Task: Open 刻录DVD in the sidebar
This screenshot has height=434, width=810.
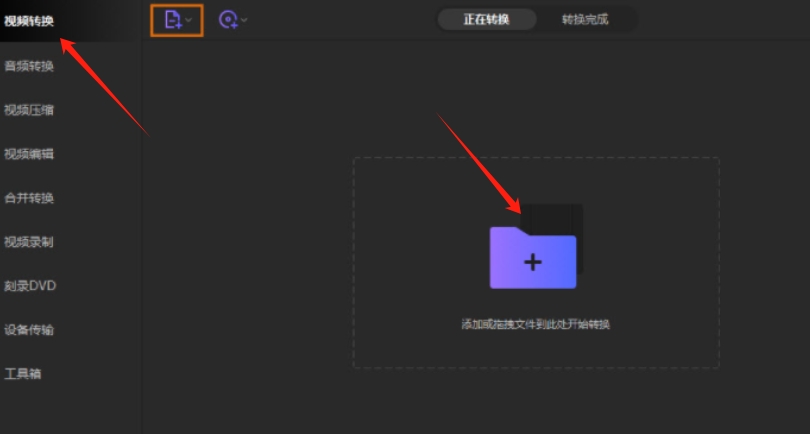Action: pos(30,286)
